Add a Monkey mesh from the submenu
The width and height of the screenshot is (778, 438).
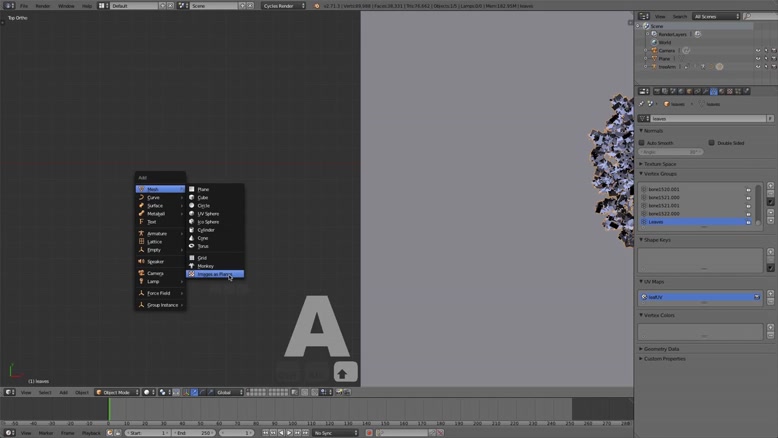pos(205,266)
